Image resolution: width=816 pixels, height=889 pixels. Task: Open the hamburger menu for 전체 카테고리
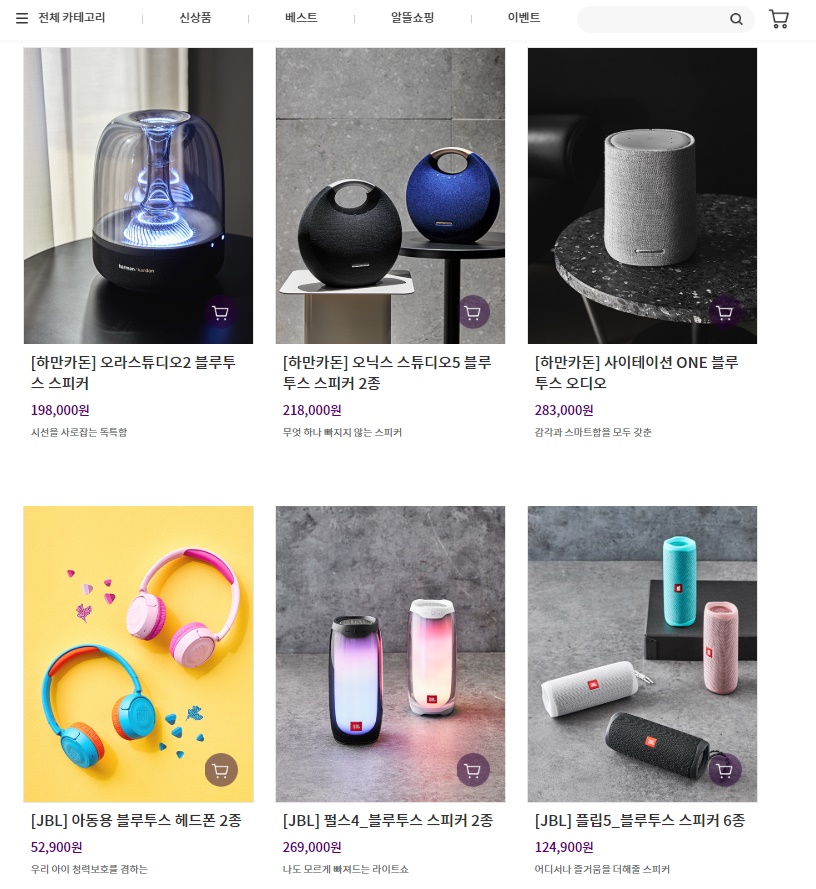point(22,18)
